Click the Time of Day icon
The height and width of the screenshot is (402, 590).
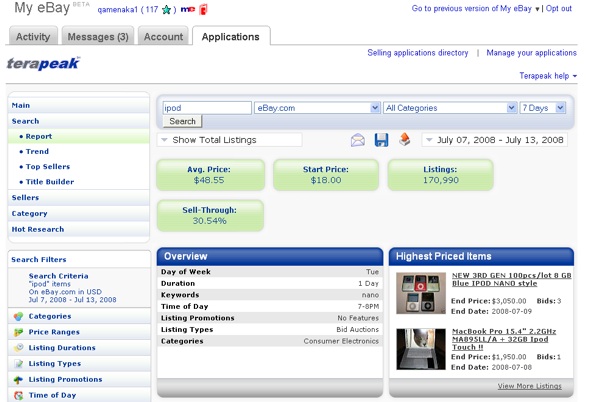coord(18,395)
